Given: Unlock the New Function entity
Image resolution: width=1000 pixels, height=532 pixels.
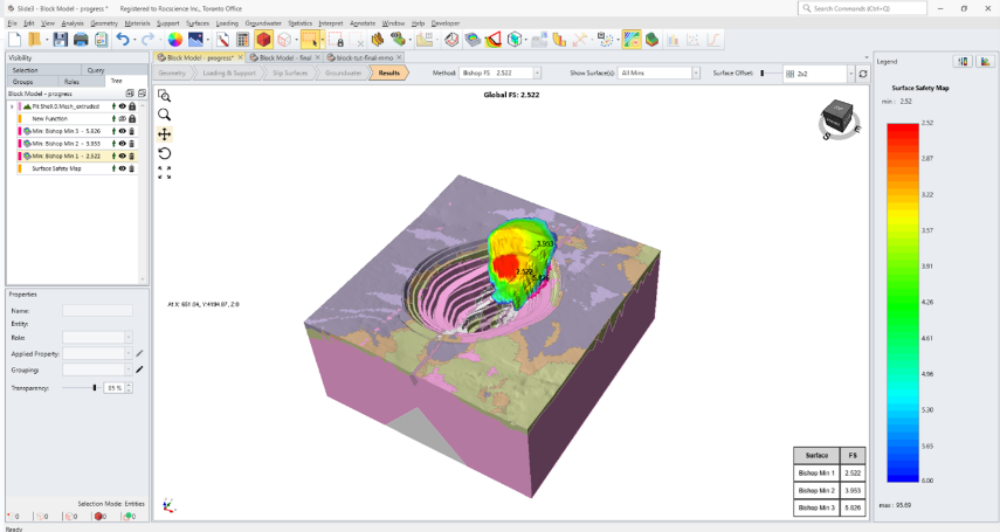Looking at the screenshot, I should [x=132, y=119].
